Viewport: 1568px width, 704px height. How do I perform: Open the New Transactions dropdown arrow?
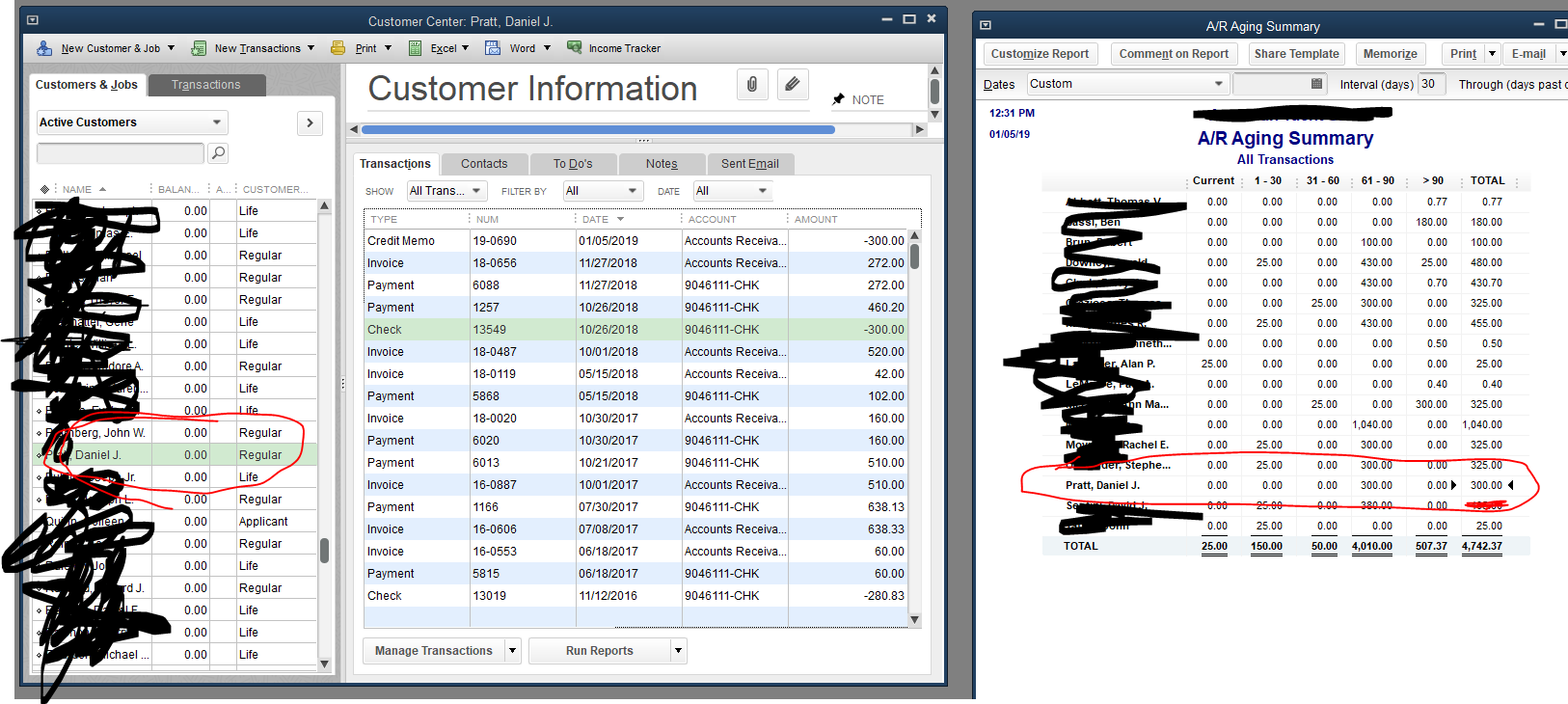click(x=311, y=48)
